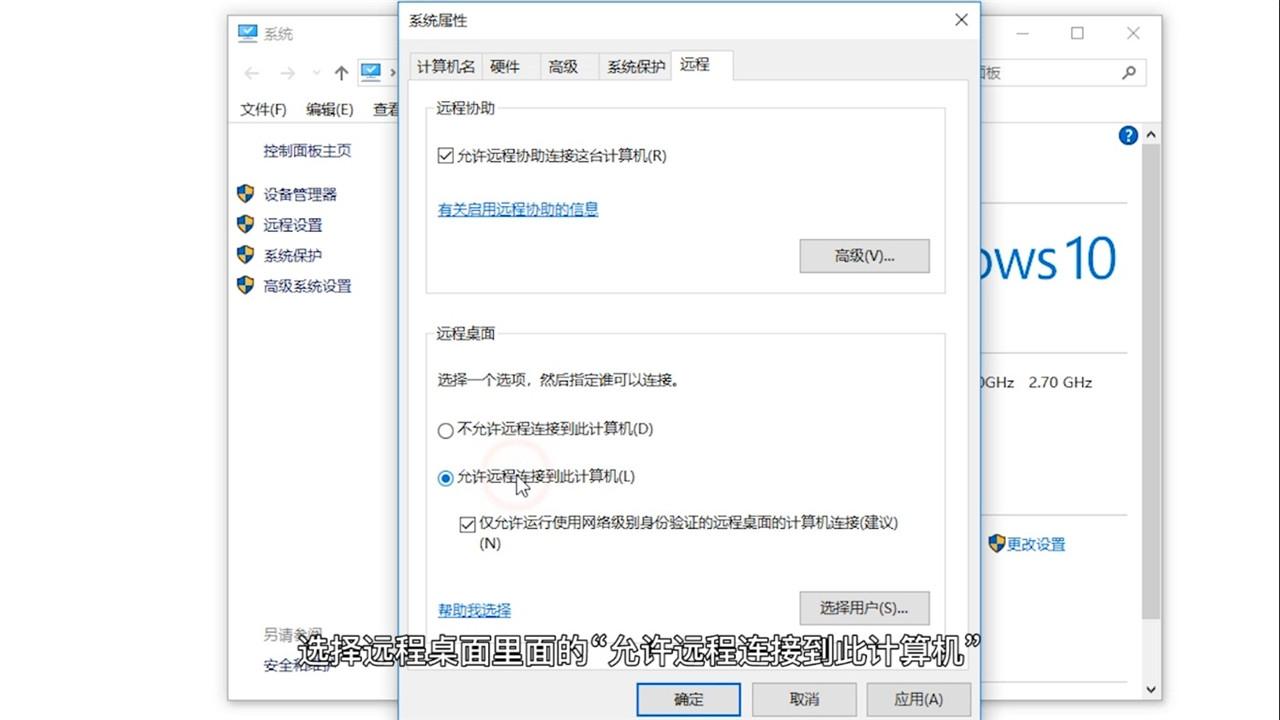The width and height of the screenshot is (1280, 720).
Task: Open 有关启用远程协助的信息 link
Action: (x=518, y=209)
